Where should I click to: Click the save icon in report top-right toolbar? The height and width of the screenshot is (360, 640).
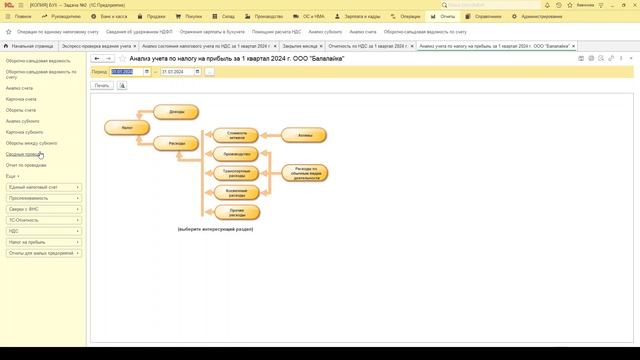coord(581,59)
